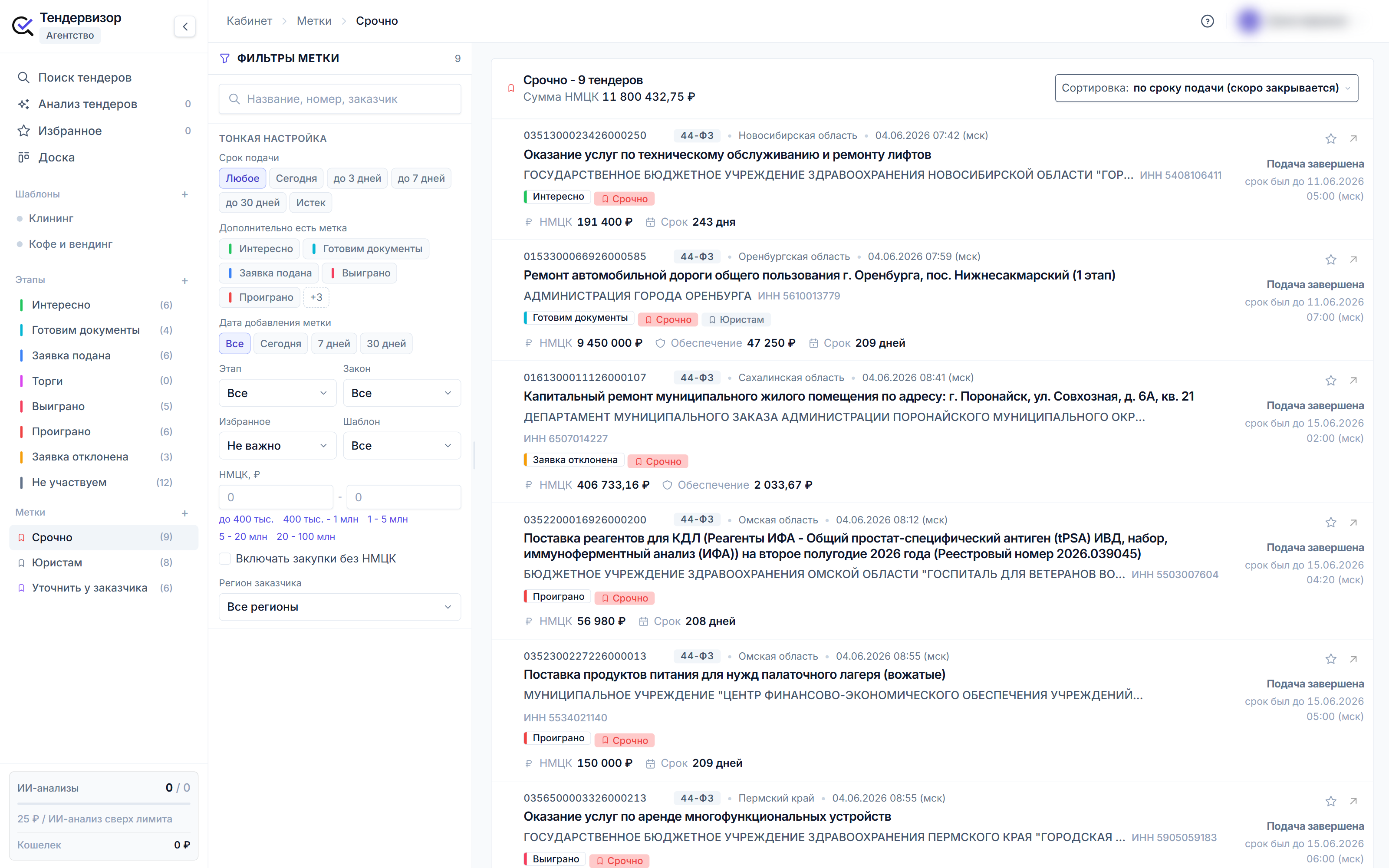
Task: Open tender Оказание услуг по аренде многофункциональных устройств
Action: coord(707,816)
